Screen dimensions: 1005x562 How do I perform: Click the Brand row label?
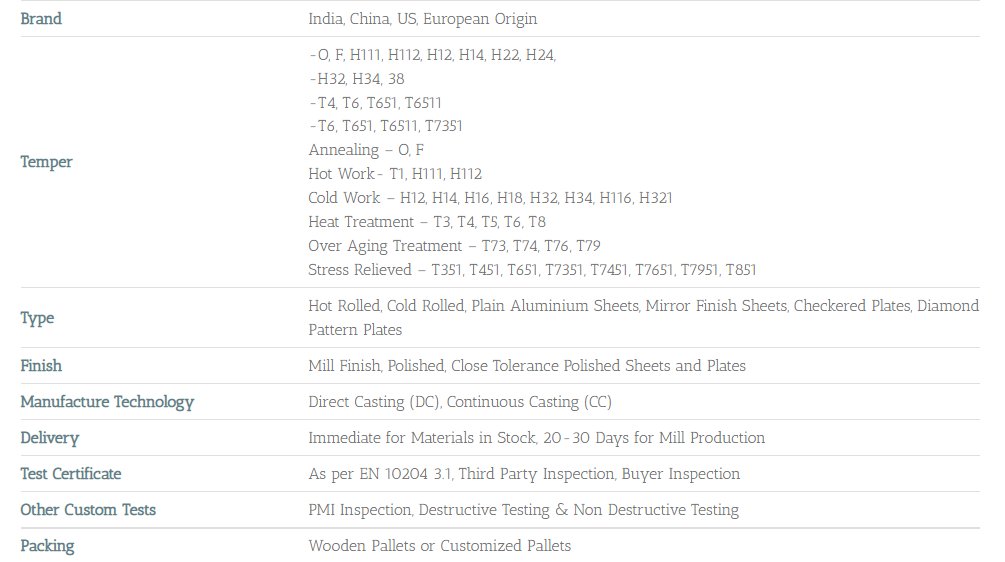click(x=41, y=19)
